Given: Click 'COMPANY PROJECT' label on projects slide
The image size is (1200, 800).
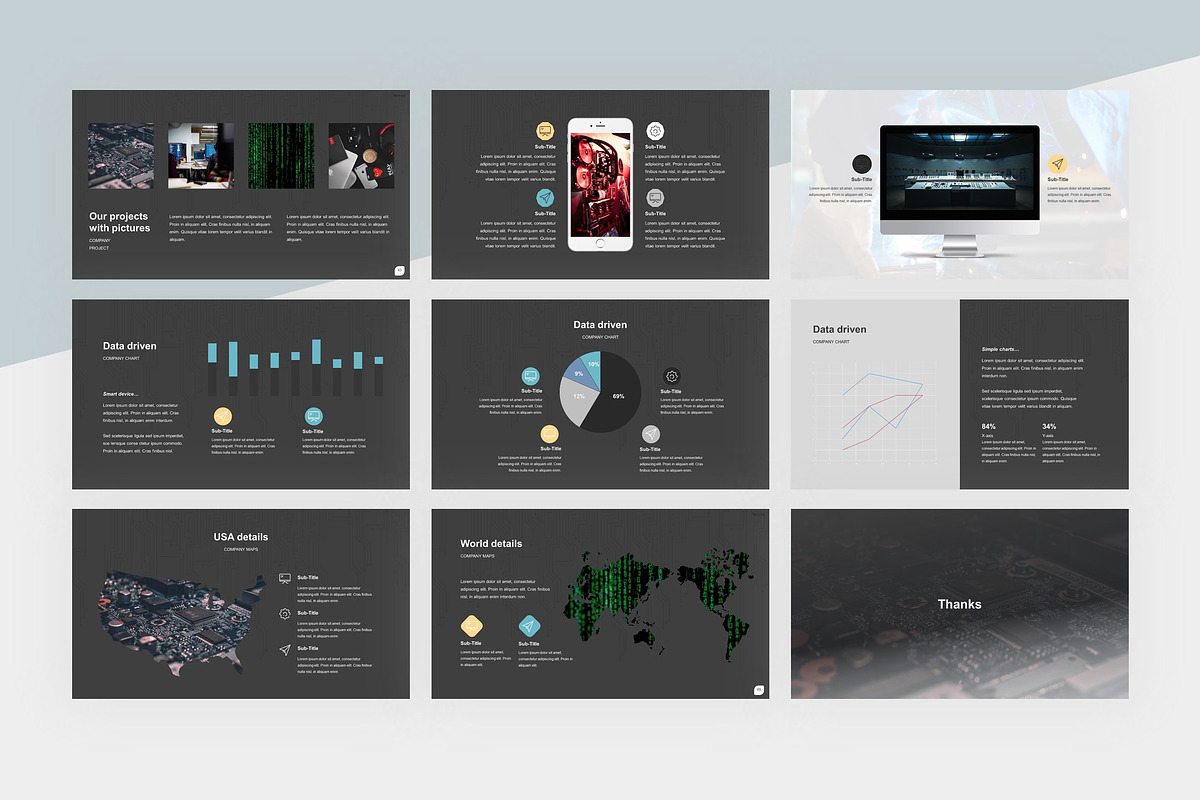Looking at the screenshot, I should (100, 244).
